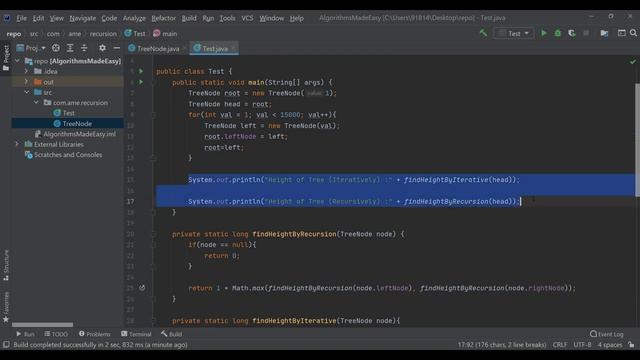Click the Select Opened File target icon

tap(56, 48)
